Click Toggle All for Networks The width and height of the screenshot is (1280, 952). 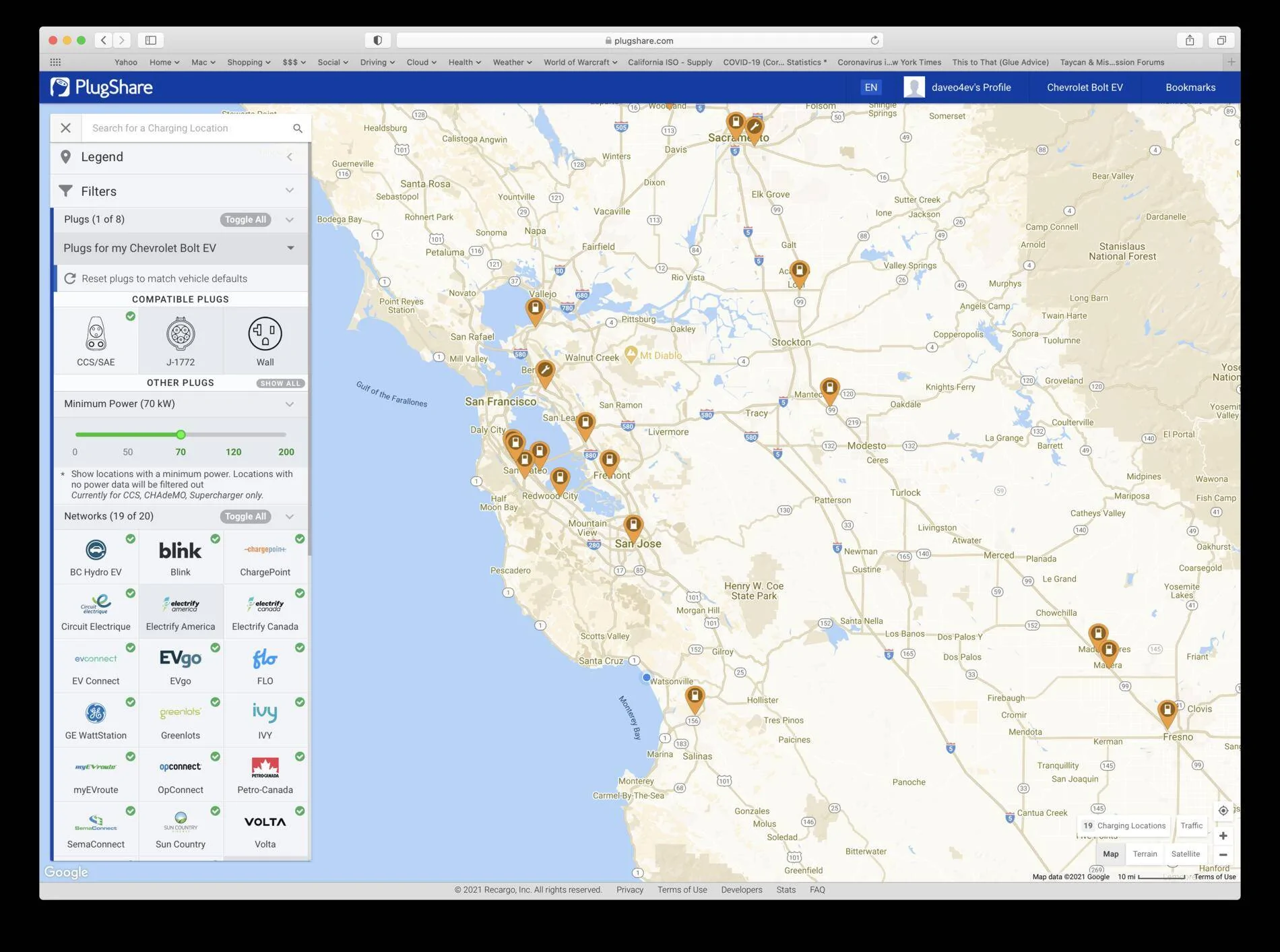tap(245, 517)
